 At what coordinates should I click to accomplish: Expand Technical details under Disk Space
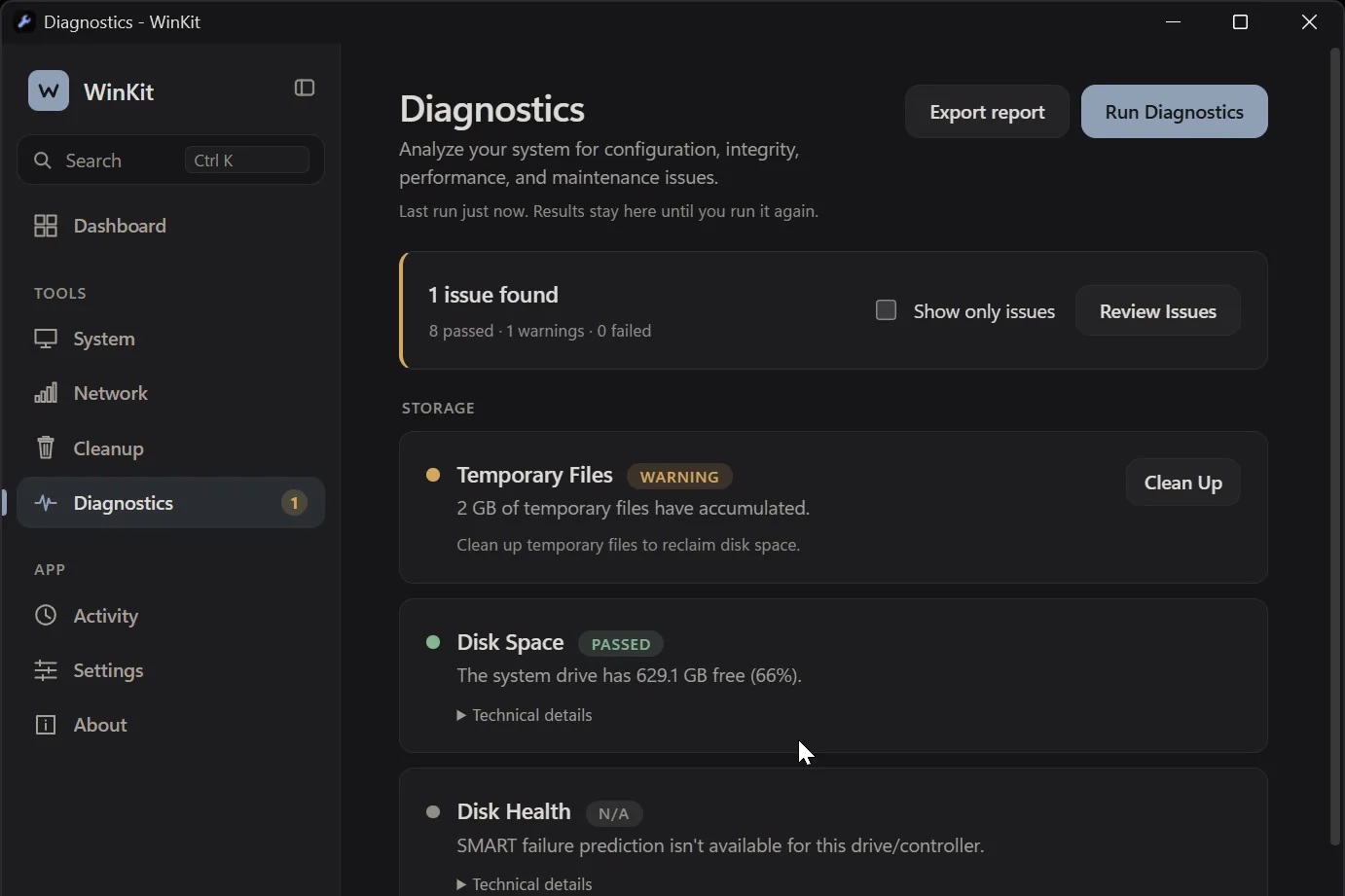525,715
